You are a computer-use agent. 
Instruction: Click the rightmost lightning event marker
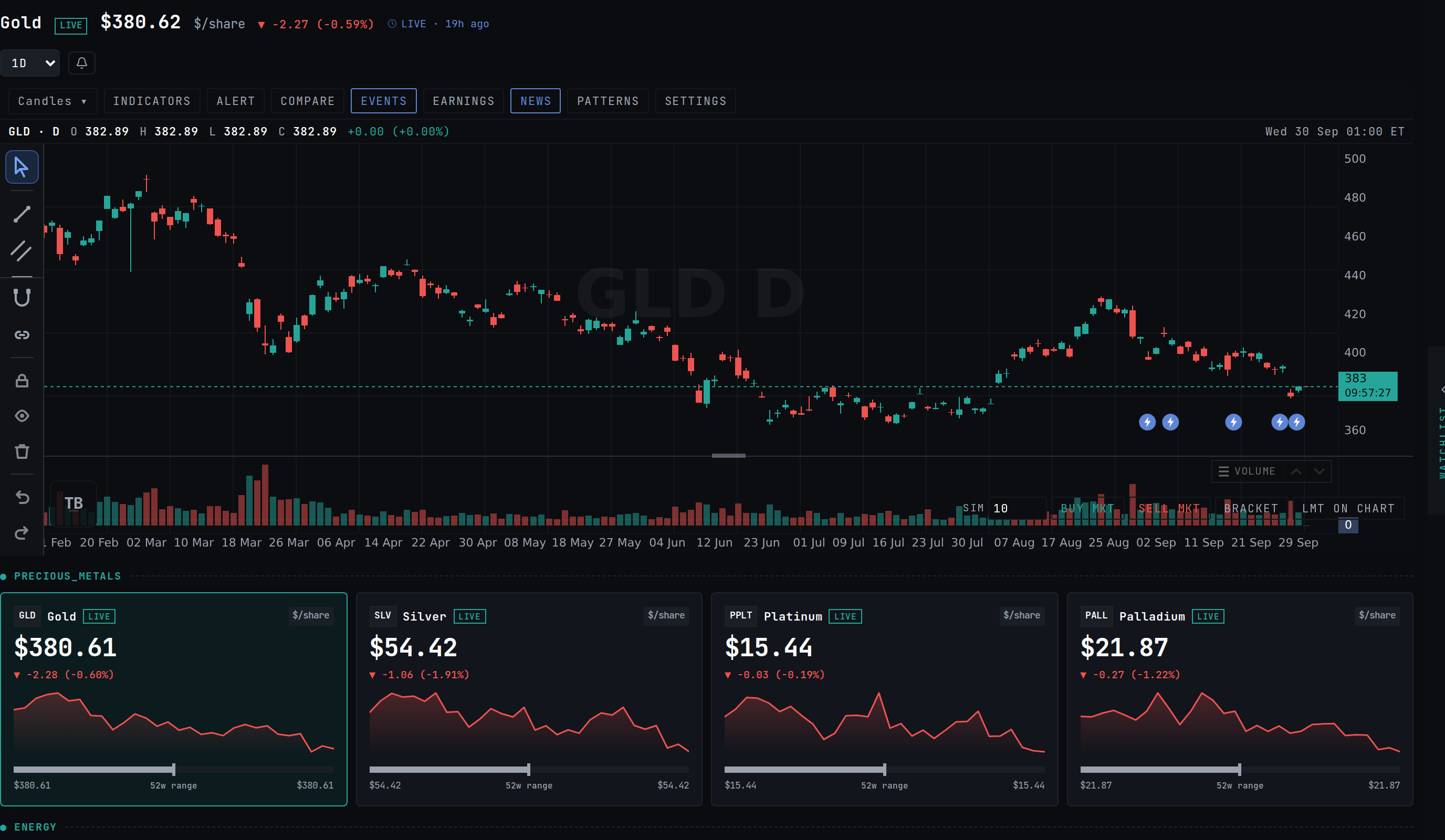point(1297,423)
